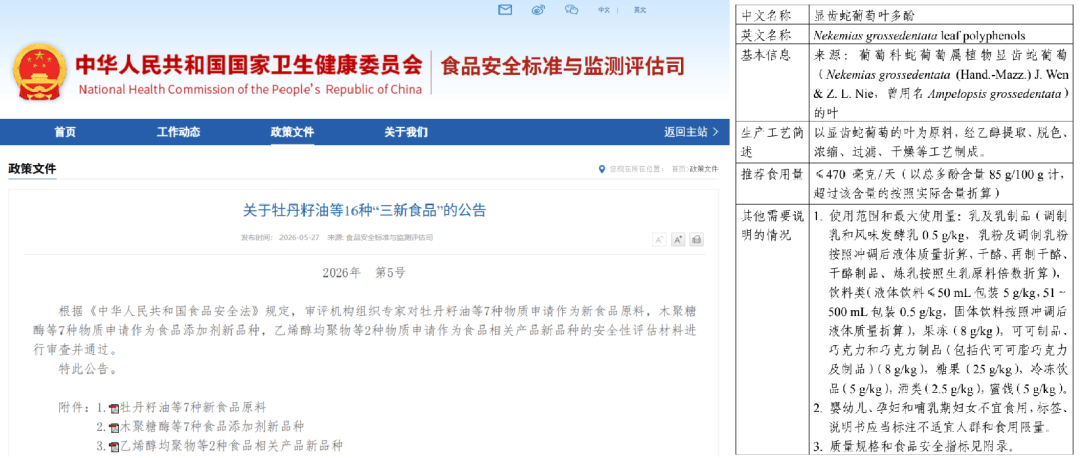The width and height of the screenshot is (1080, 458).
Task: Click the 生产工艺简述 table cell
Action: [x=773, y=143]
